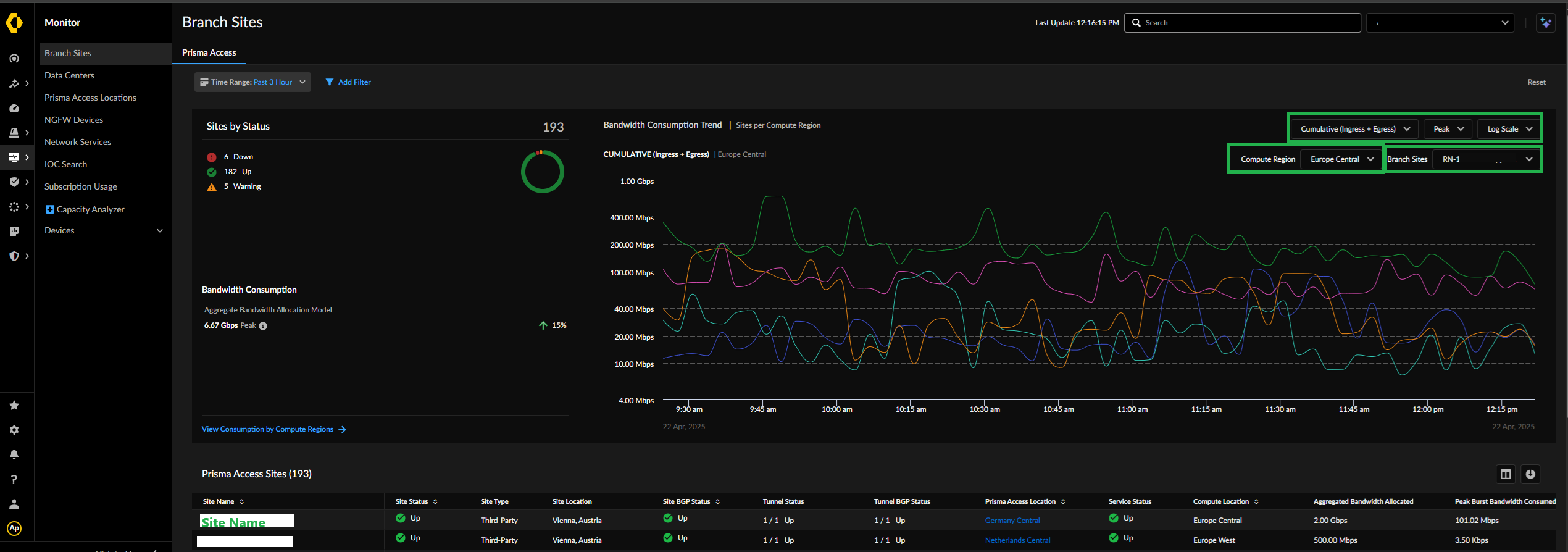This screenshot has width=1568, height=552.
Task: Expand the Devices menu section
Action: coord(103,230)
